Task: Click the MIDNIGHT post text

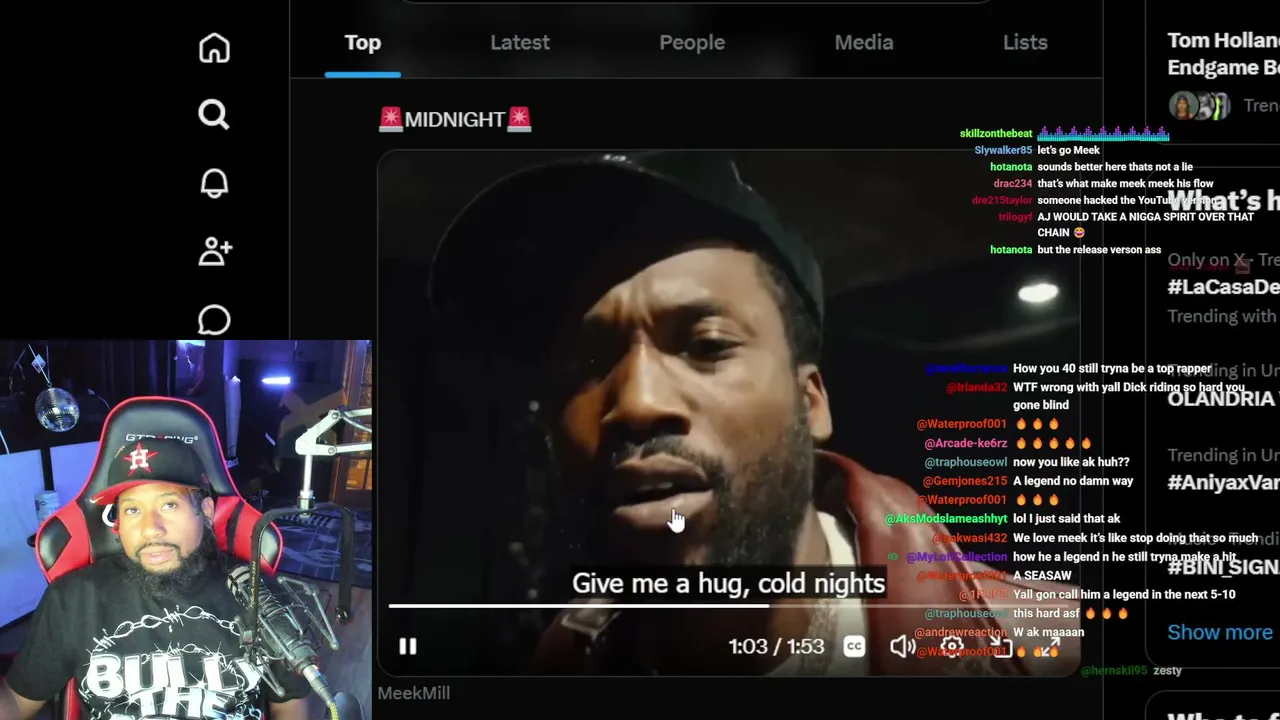Action: coord(455,120)
